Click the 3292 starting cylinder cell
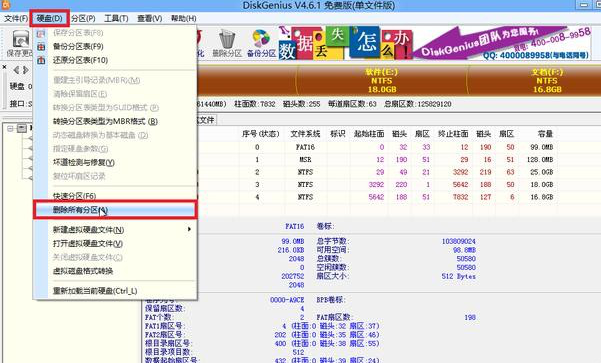Image resolution: width=601 pixels, height=363 pixels. 376,184
